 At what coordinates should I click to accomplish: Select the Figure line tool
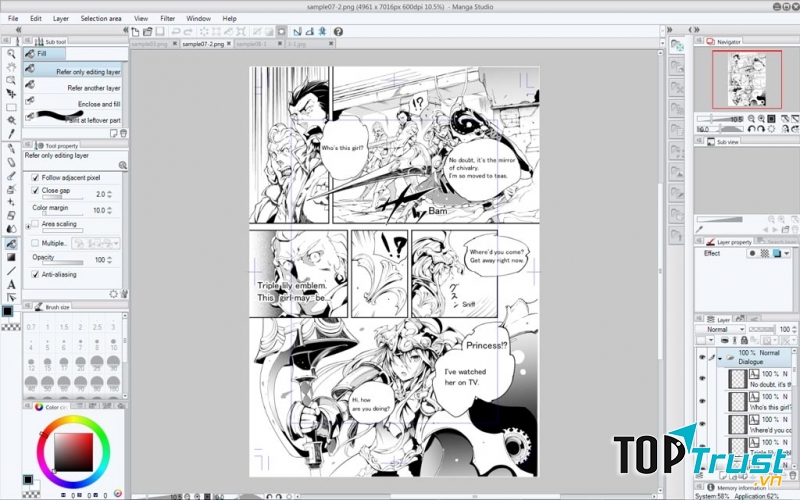coord(11,270)
